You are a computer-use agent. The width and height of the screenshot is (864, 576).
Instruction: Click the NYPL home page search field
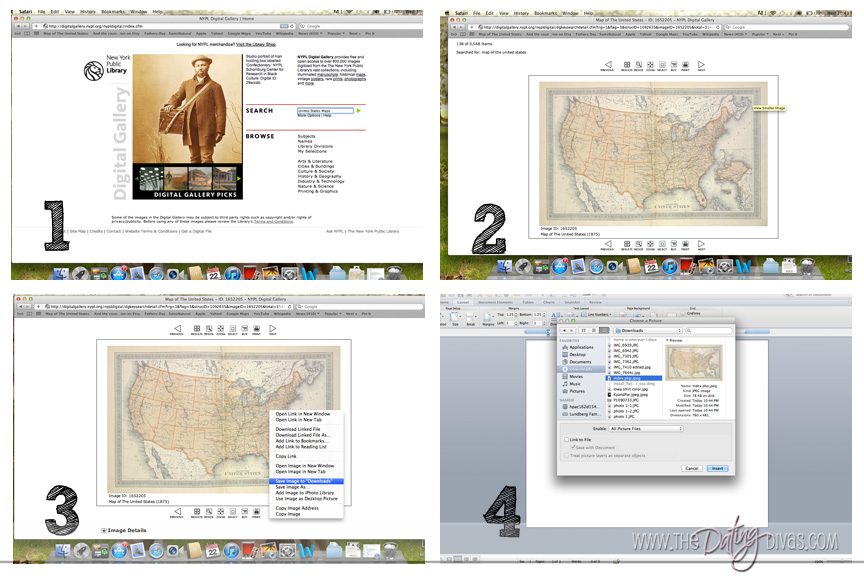click(x=326, y=111)
